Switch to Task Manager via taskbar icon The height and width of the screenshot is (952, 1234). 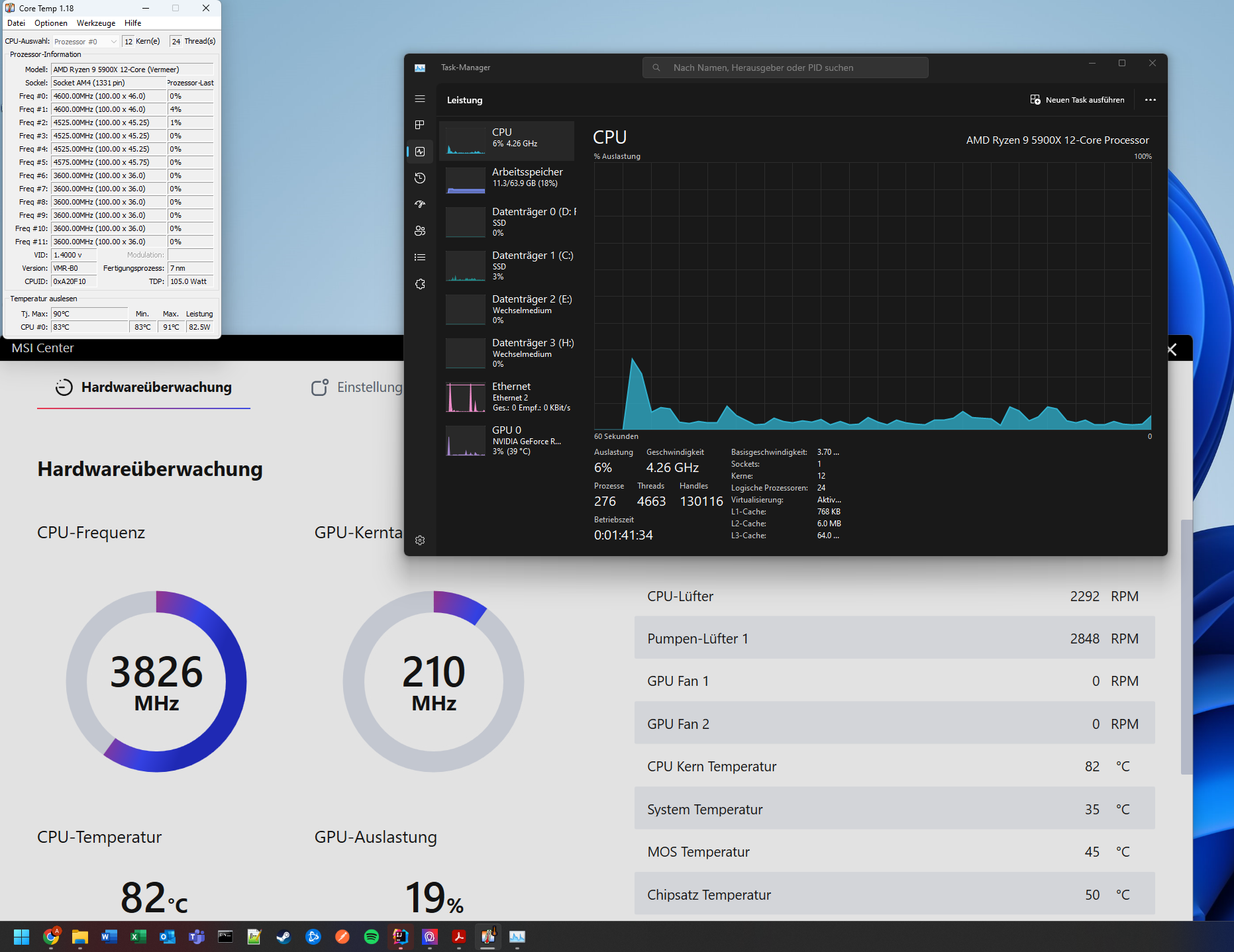click(x=517, y=937)
